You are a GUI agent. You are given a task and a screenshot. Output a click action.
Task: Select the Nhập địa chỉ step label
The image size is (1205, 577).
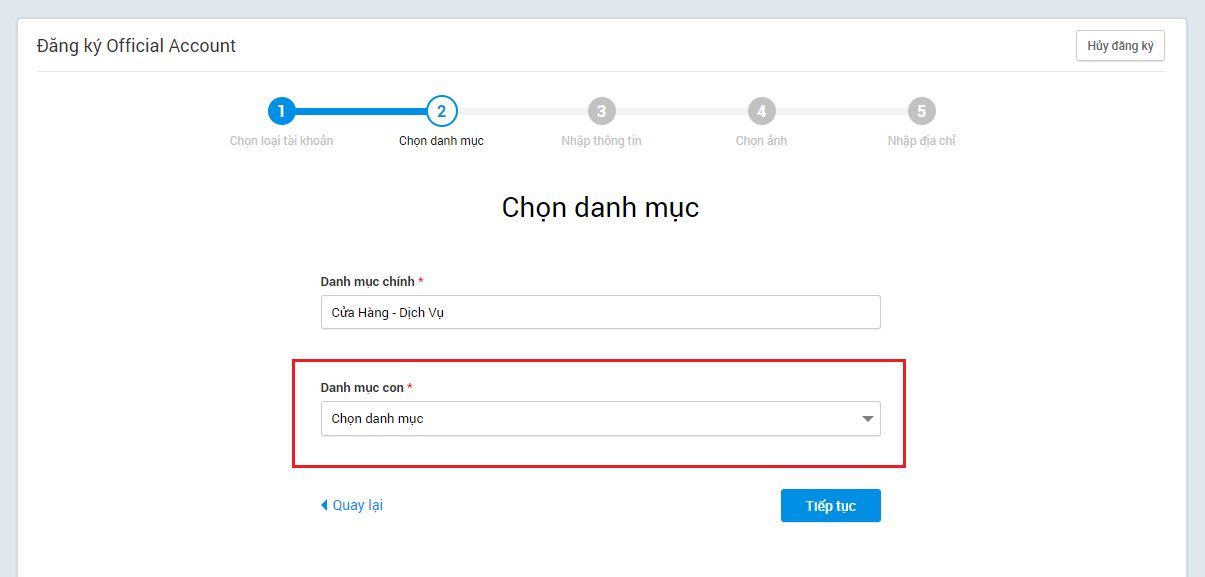[921, 141]
